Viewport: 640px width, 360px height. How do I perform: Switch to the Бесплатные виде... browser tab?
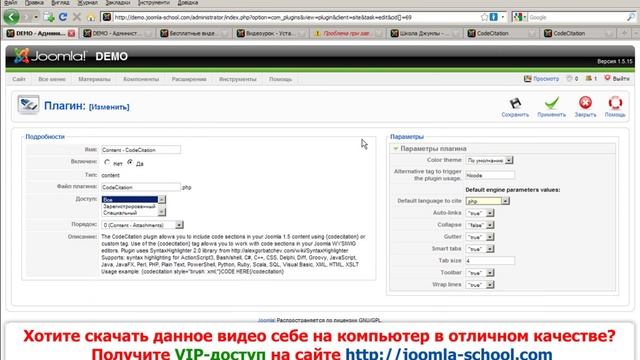click(194, 33)
